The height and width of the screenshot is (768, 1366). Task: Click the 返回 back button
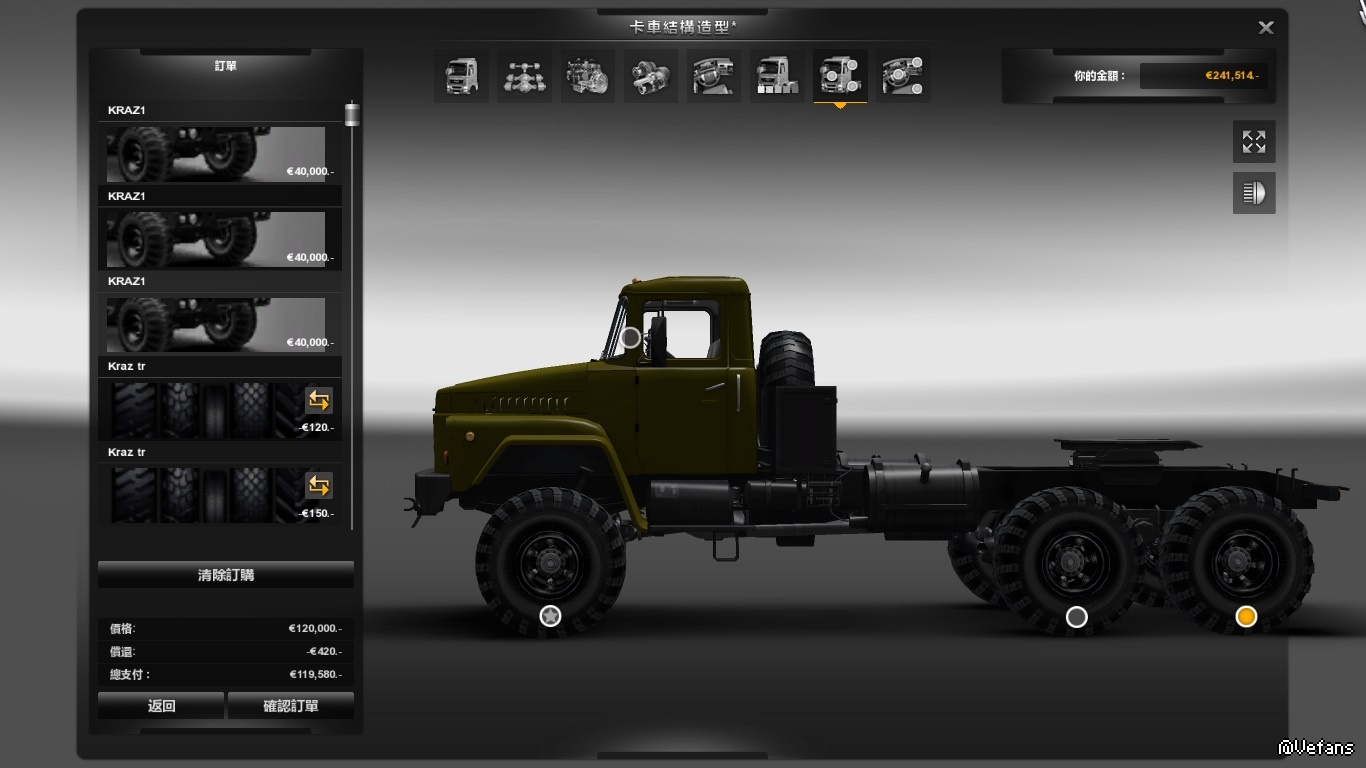pyautogui.click(x=161, y=705)
